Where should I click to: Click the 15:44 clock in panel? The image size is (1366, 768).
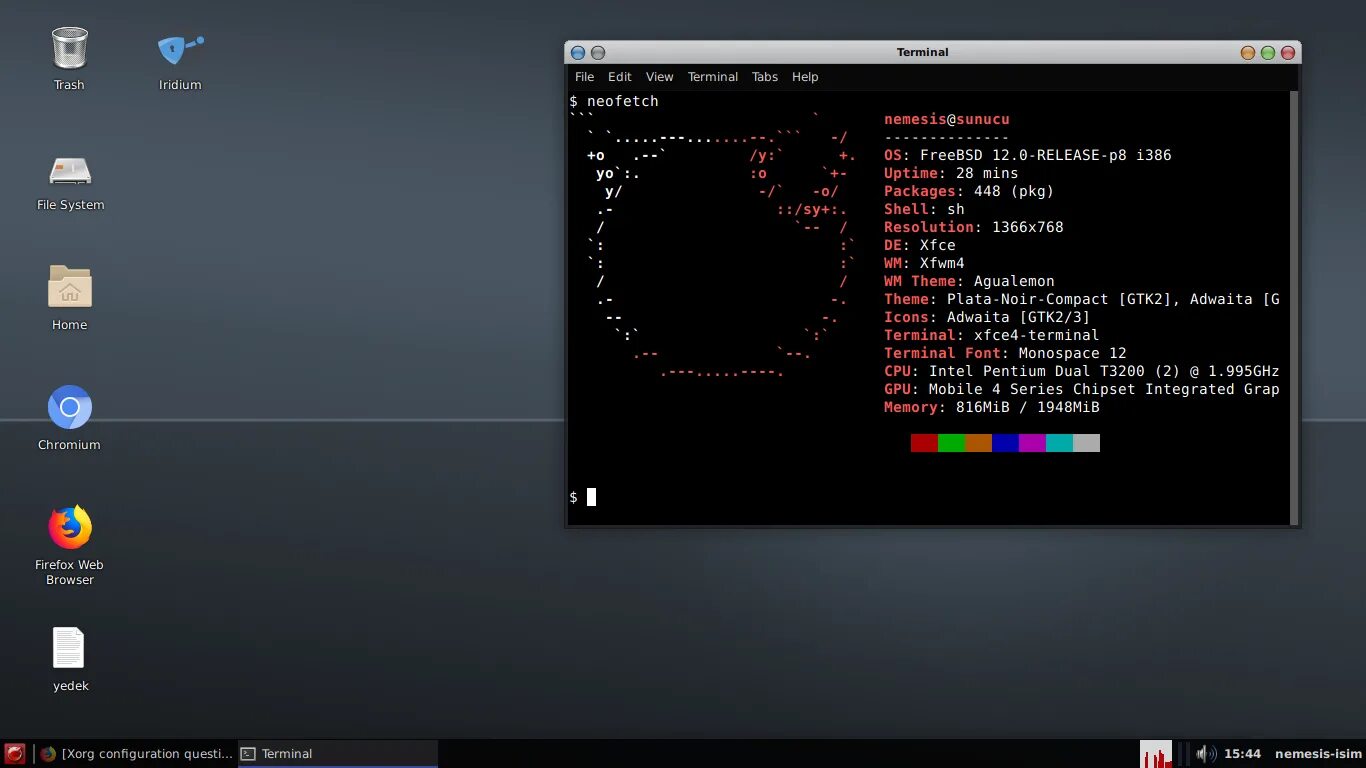coord(1242,754)
